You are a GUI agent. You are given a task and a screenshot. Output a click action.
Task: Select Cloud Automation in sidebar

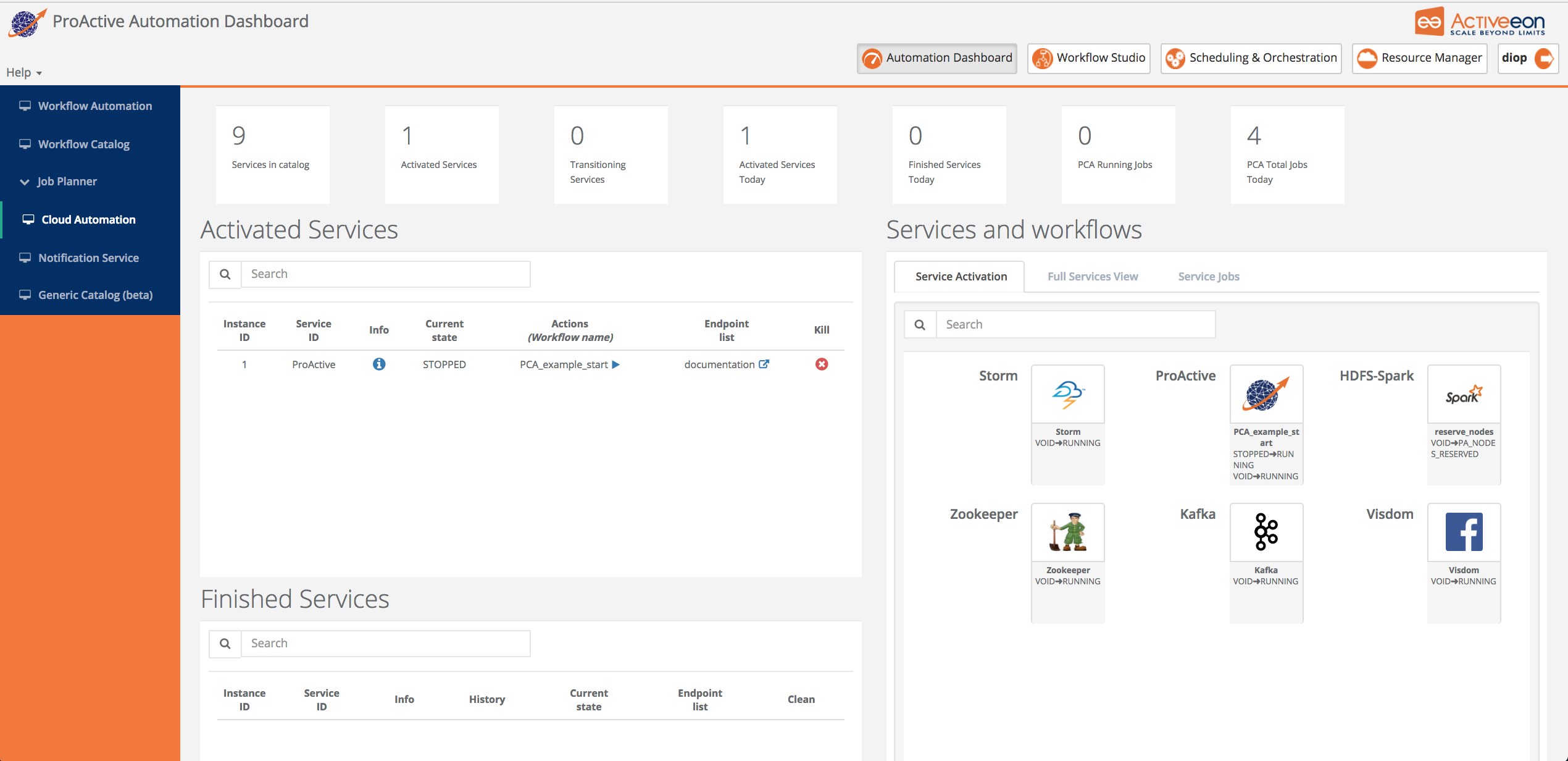pos(90,219)
